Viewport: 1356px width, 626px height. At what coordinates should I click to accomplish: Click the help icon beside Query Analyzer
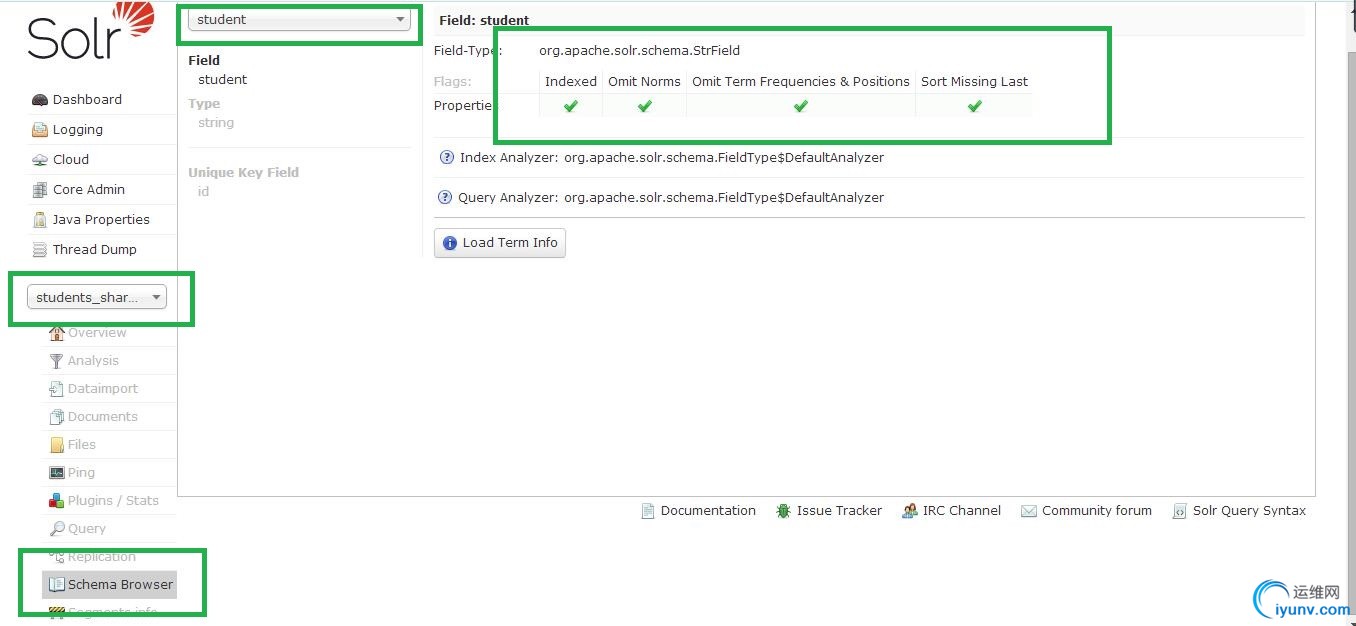pyautogui.click(x=445, y=198)
